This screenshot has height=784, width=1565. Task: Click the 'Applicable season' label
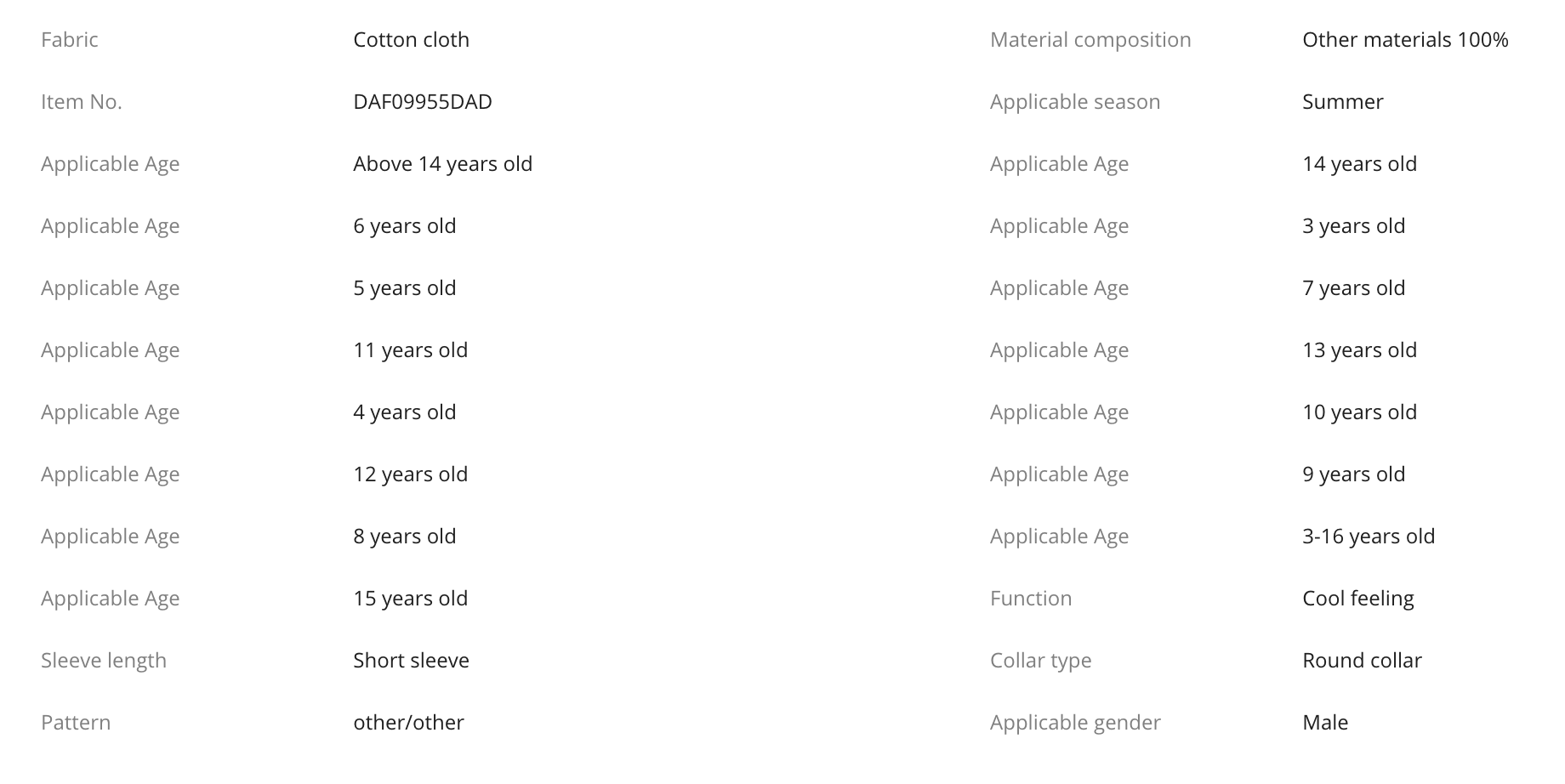coord(1074,102)
